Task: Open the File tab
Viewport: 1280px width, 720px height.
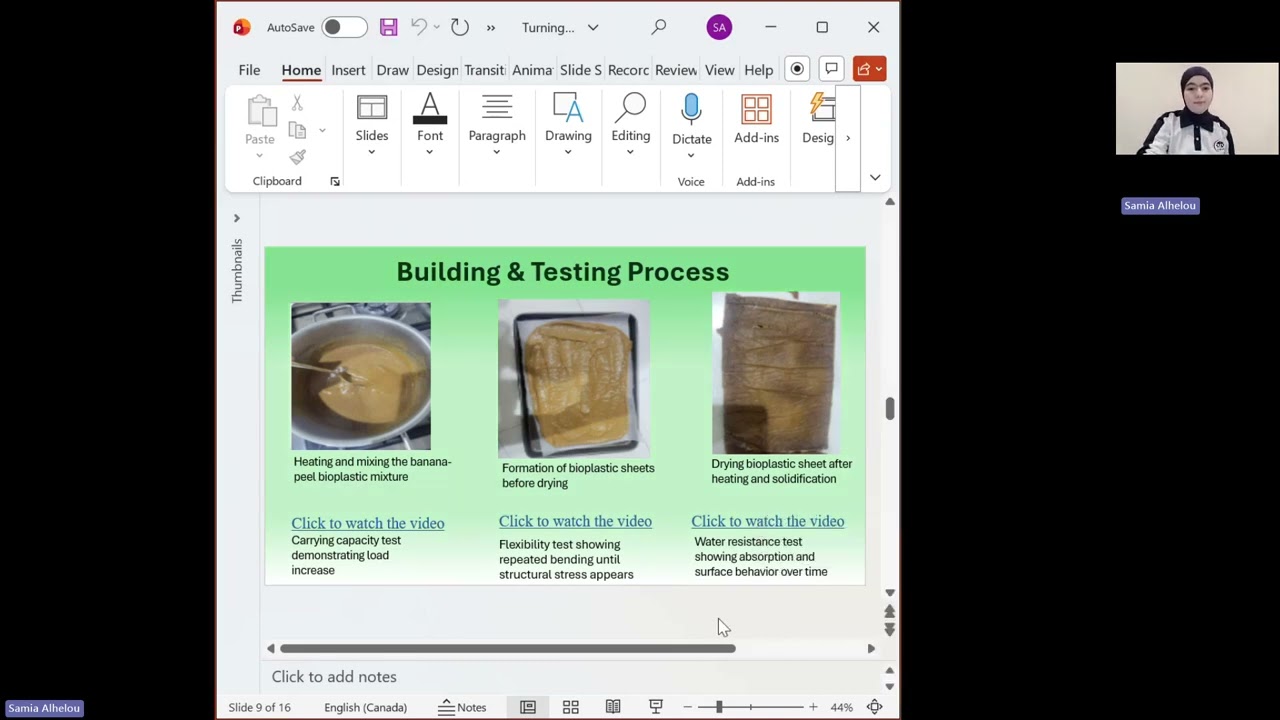Action: coord(249,70)
